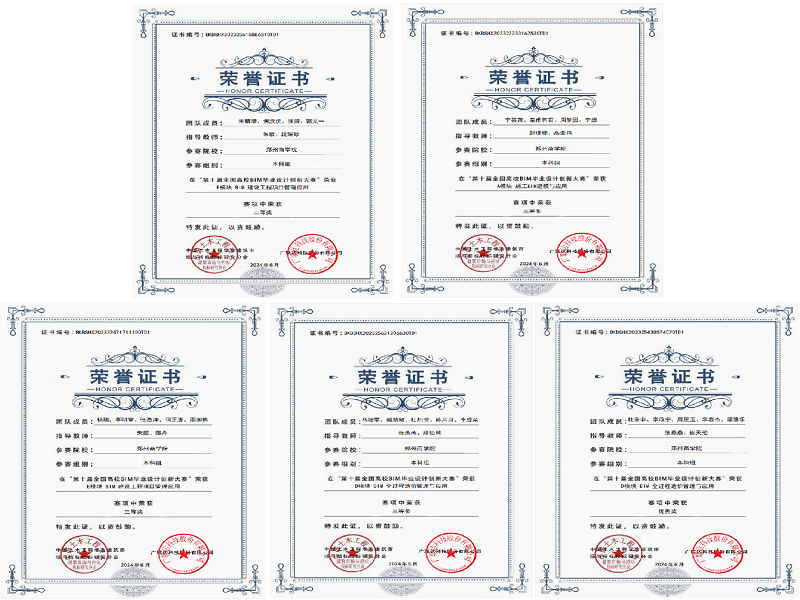Click the bottom-right certificate's 荣誉证书 heading
The width and height of the screenshot is (800, 600).
pos(663,377)
